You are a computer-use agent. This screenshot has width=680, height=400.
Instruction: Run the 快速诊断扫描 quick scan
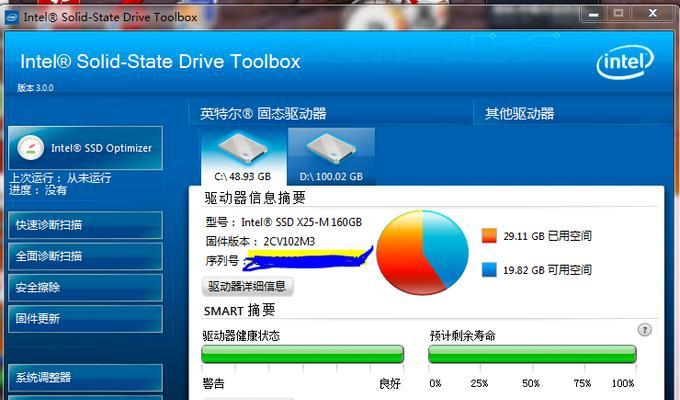click(85, 225)
